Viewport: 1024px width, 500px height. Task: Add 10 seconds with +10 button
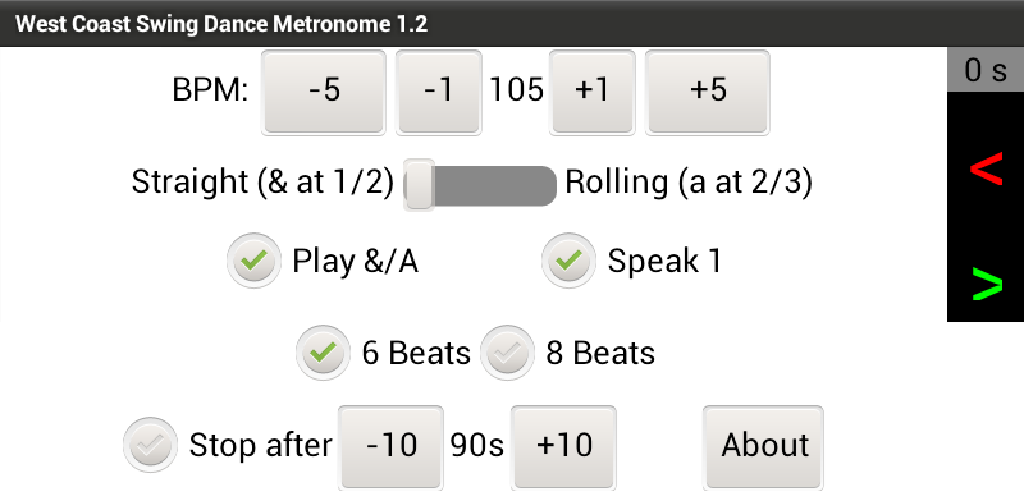[x=564, y=445]
